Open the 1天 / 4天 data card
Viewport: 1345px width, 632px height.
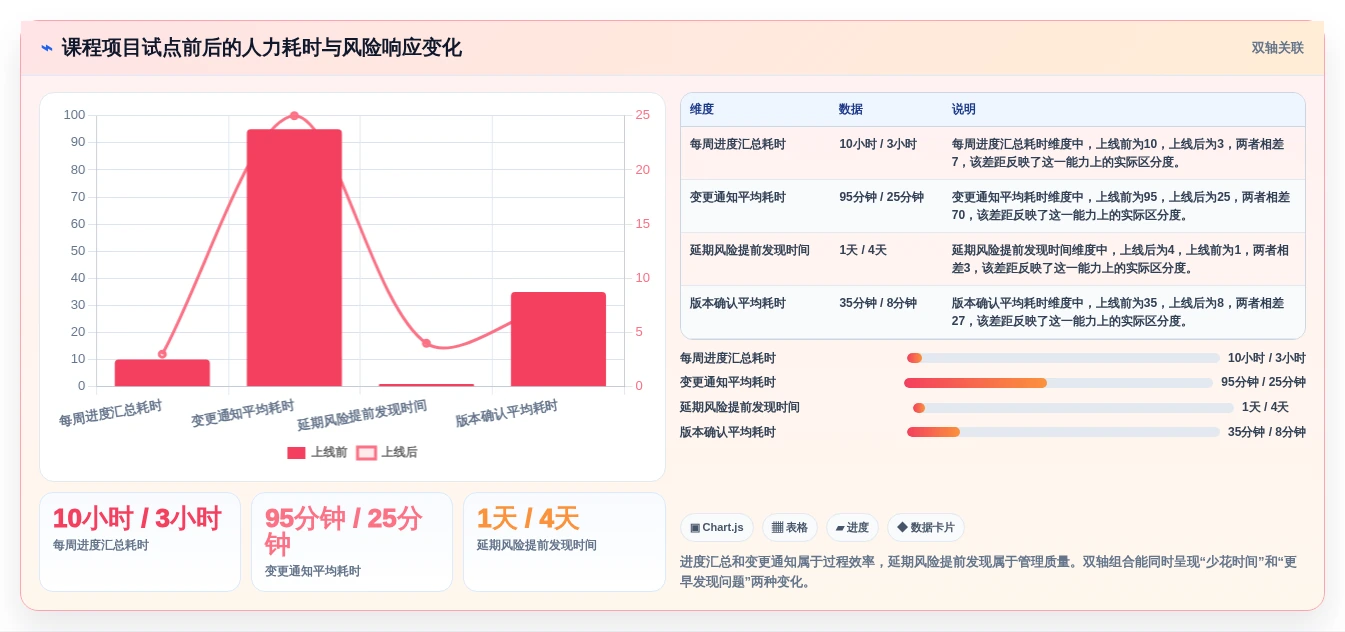[x=564, y=542]
